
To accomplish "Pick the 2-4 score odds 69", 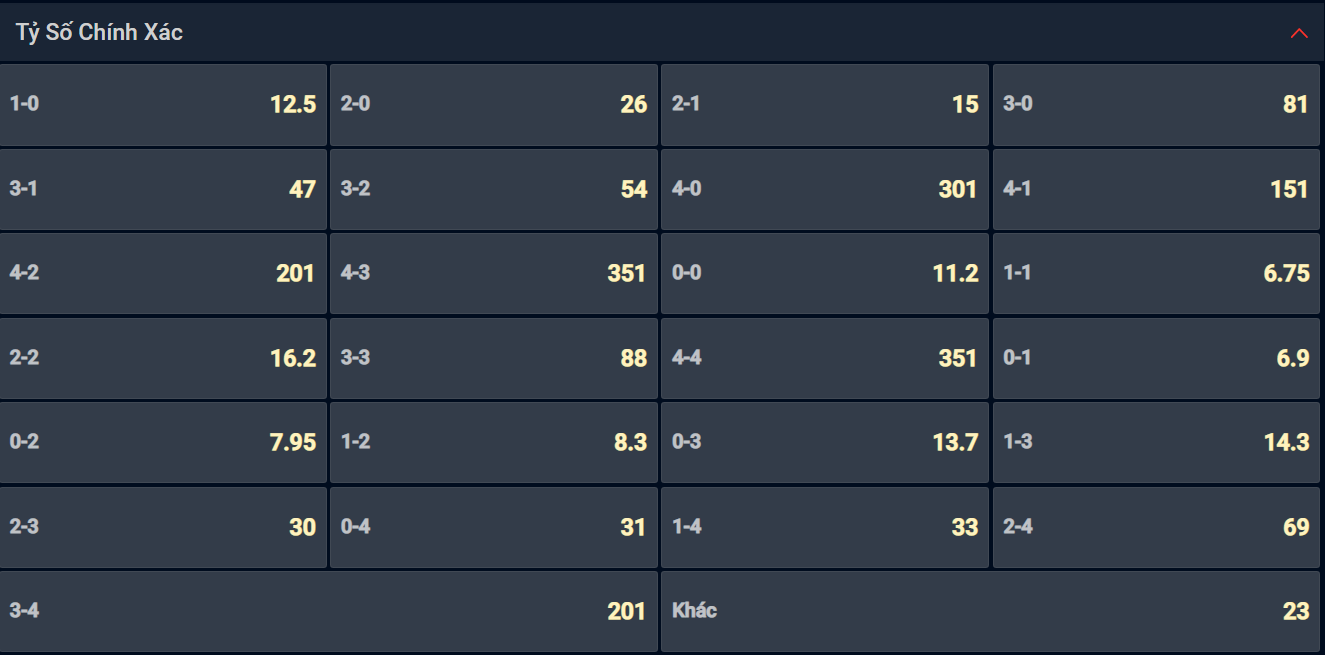I will pos(1157,527).
